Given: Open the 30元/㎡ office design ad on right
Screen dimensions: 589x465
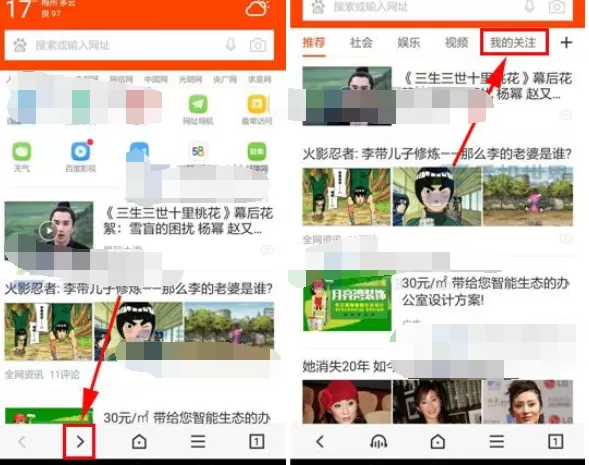Looking at the screenshot, I should 486,292.
